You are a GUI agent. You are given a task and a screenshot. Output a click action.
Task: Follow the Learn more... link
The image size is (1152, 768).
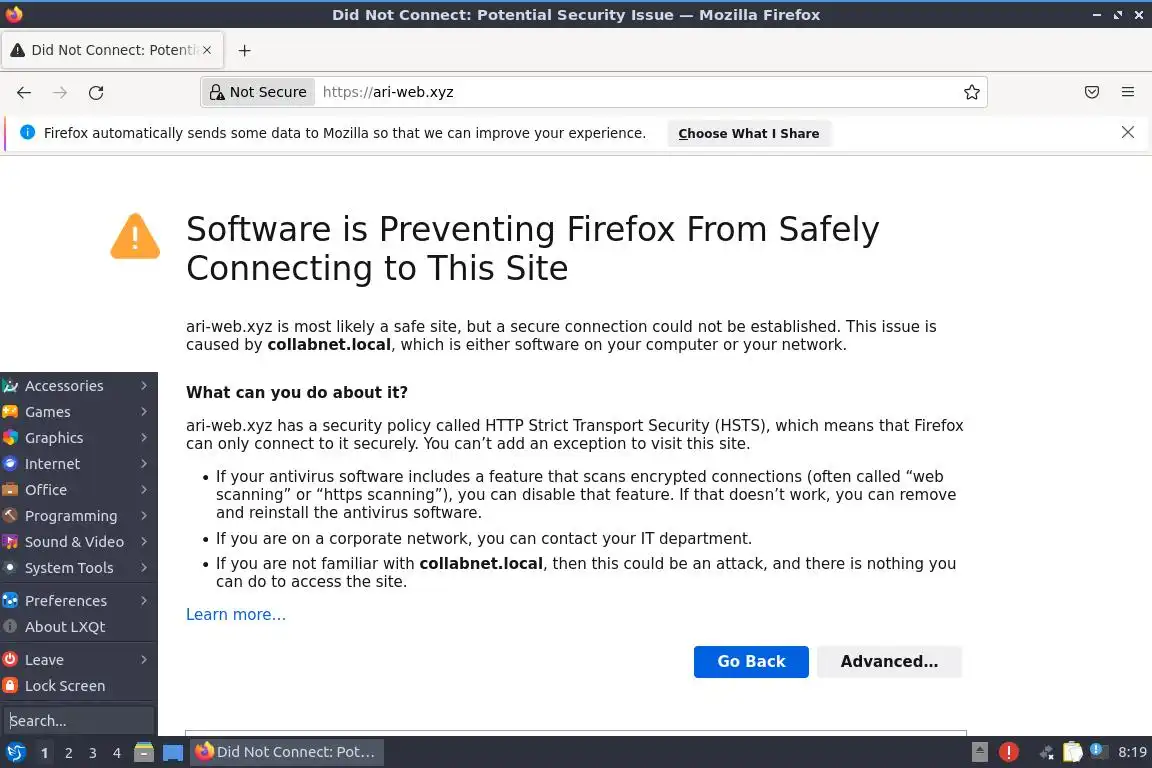(236, 614)
